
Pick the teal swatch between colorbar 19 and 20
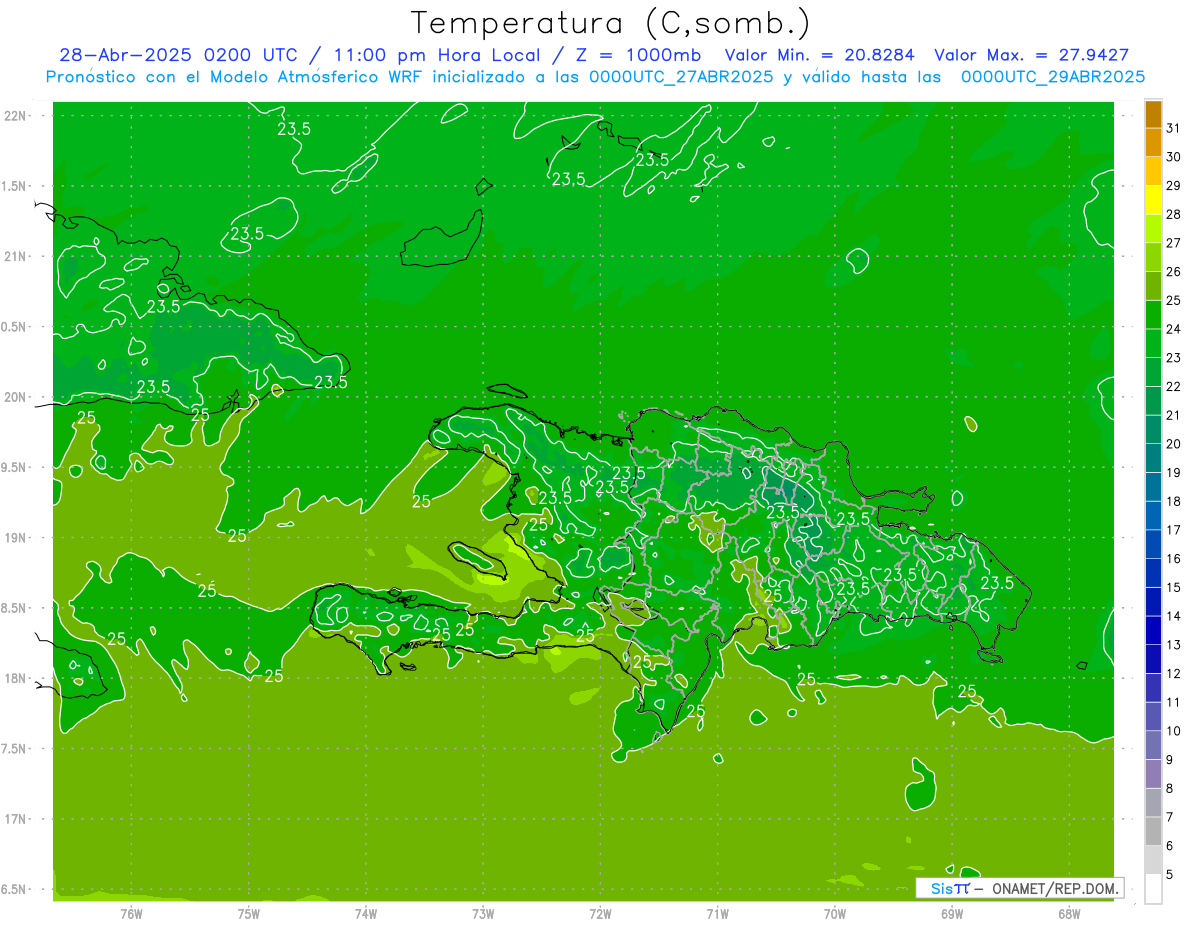1154,458
